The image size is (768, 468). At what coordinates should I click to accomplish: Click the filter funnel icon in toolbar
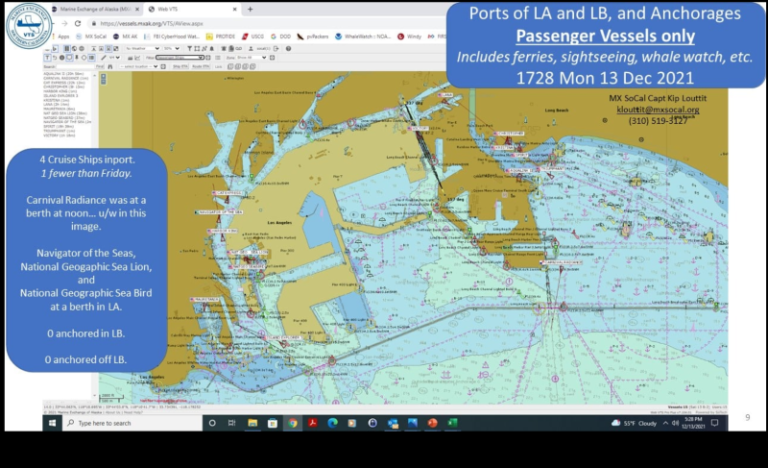(x=189, y=48)
